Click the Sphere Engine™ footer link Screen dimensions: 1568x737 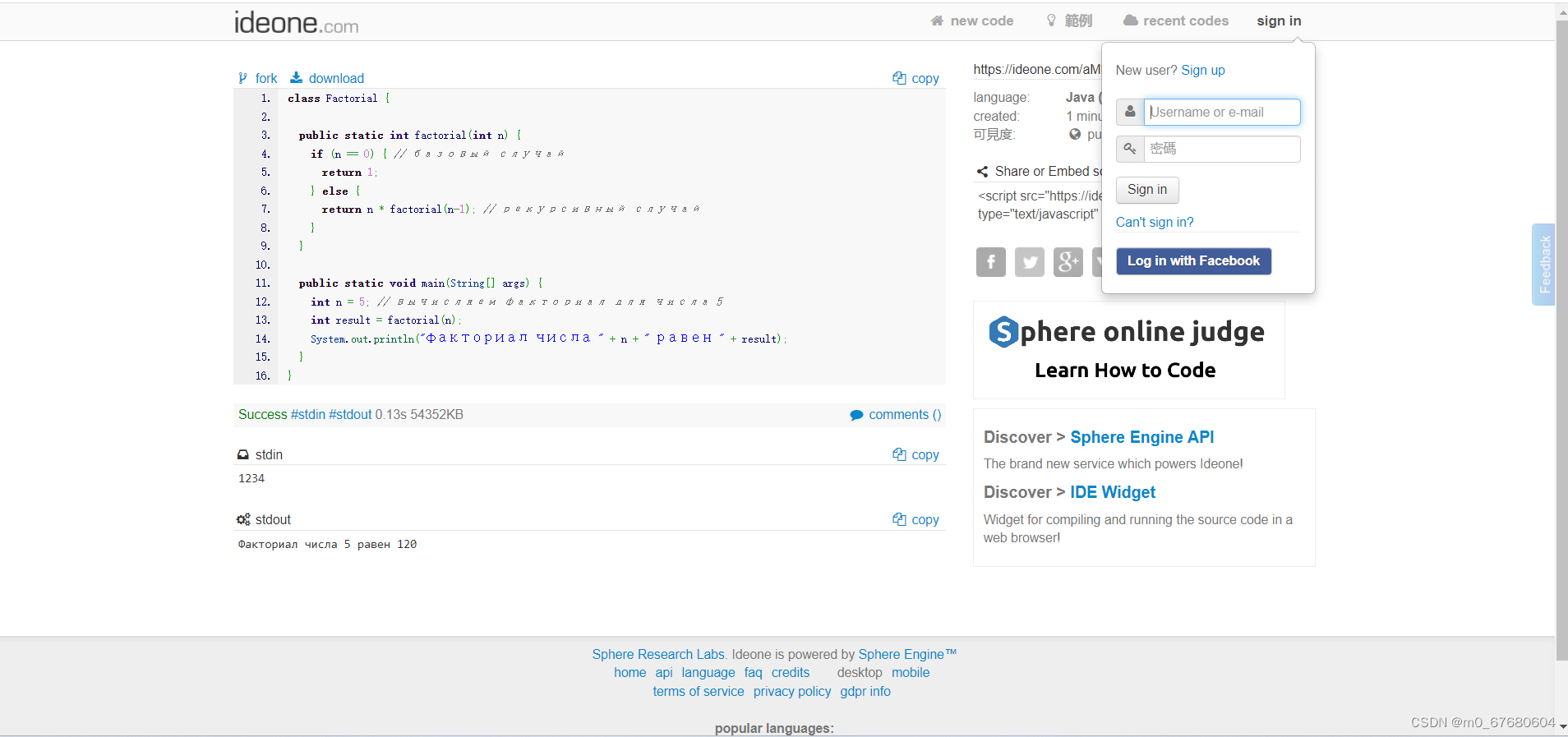point(907,655)
